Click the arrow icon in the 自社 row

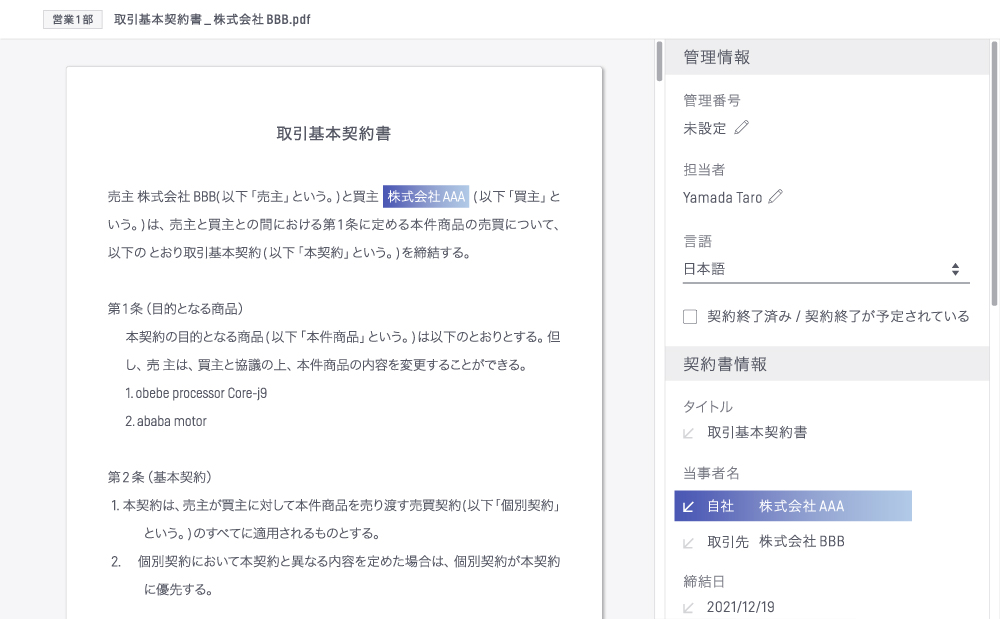(x=688, y=506)
